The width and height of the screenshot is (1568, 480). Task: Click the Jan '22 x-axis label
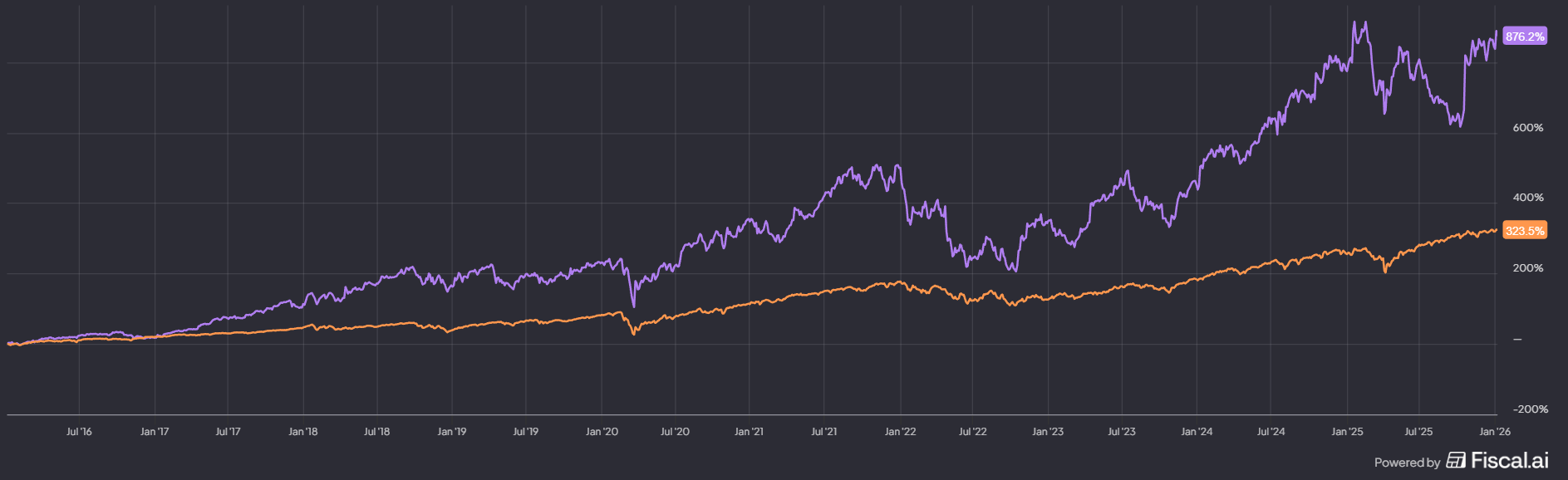point(900,432)
